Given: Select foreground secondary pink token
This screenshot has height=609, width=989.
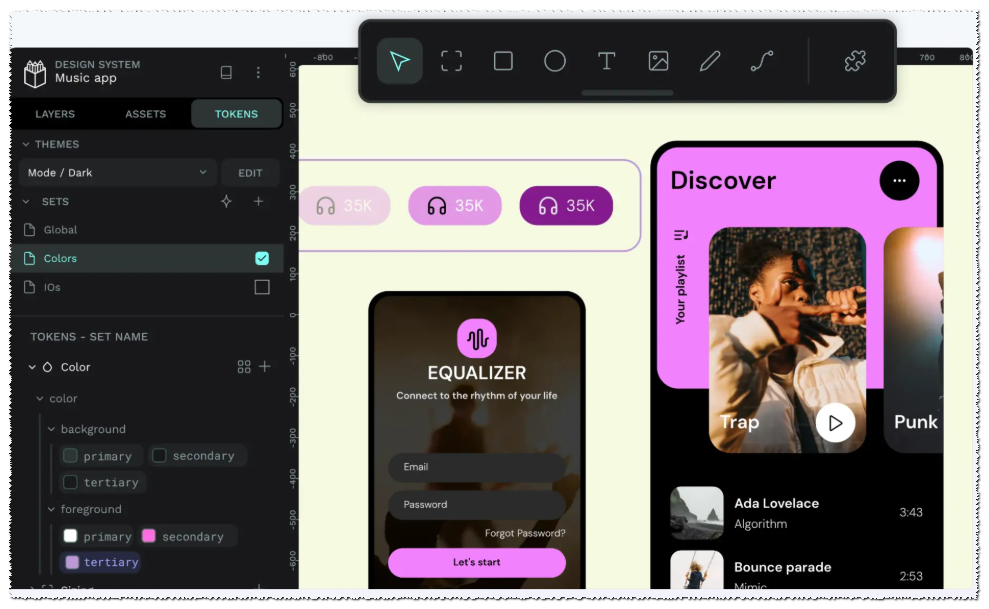Looking at the screenshot, I should [189, 536].
